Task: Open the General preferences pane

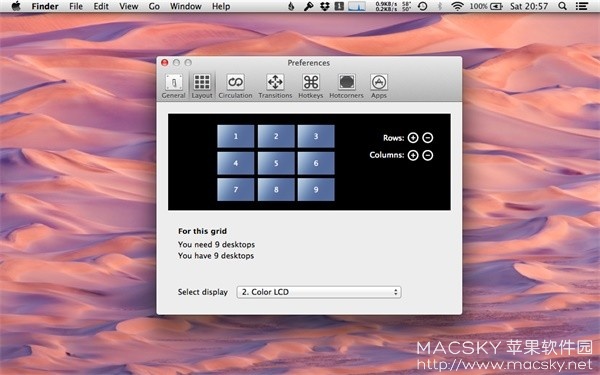Action: tap(173, 86)
